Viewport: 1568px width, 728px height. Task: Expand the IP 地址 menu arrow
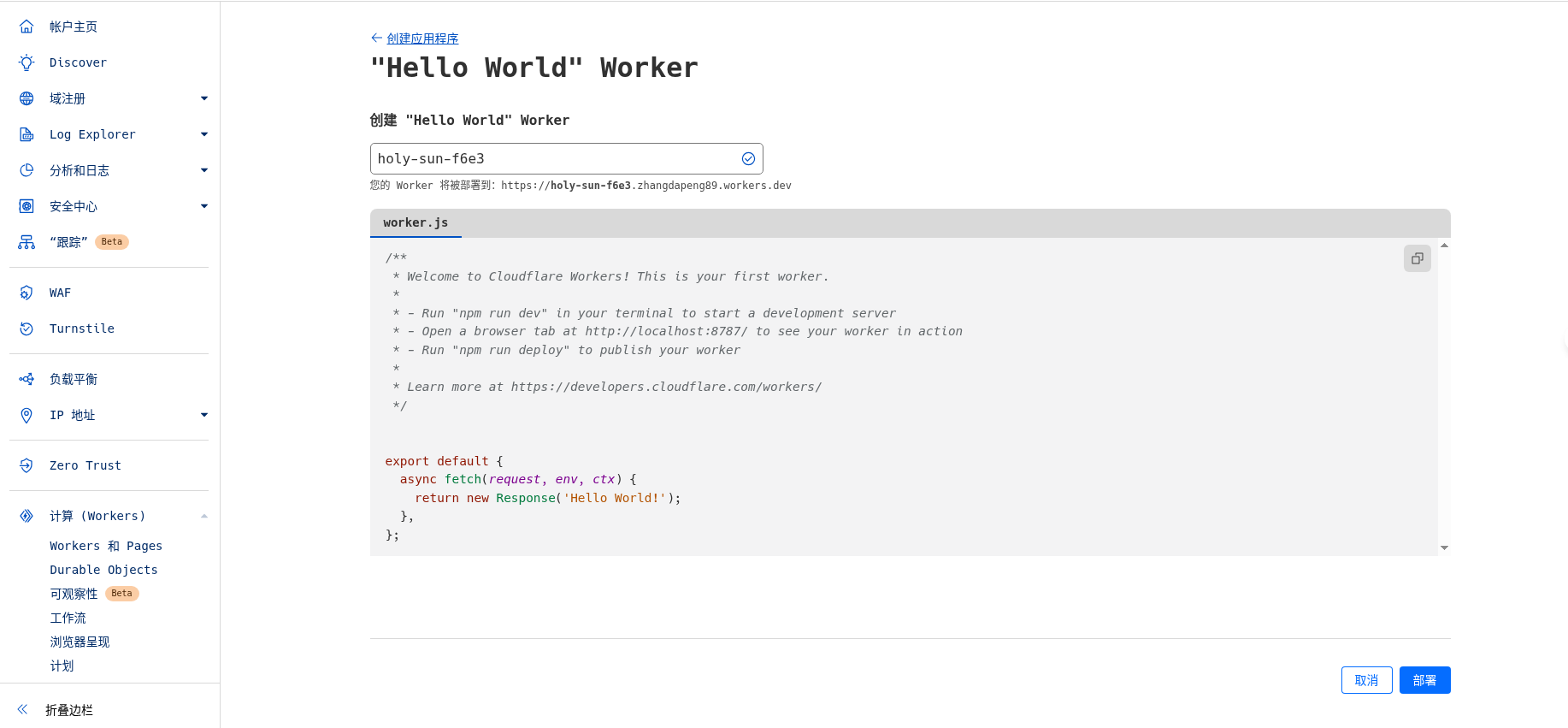click(x=204, y=415)
